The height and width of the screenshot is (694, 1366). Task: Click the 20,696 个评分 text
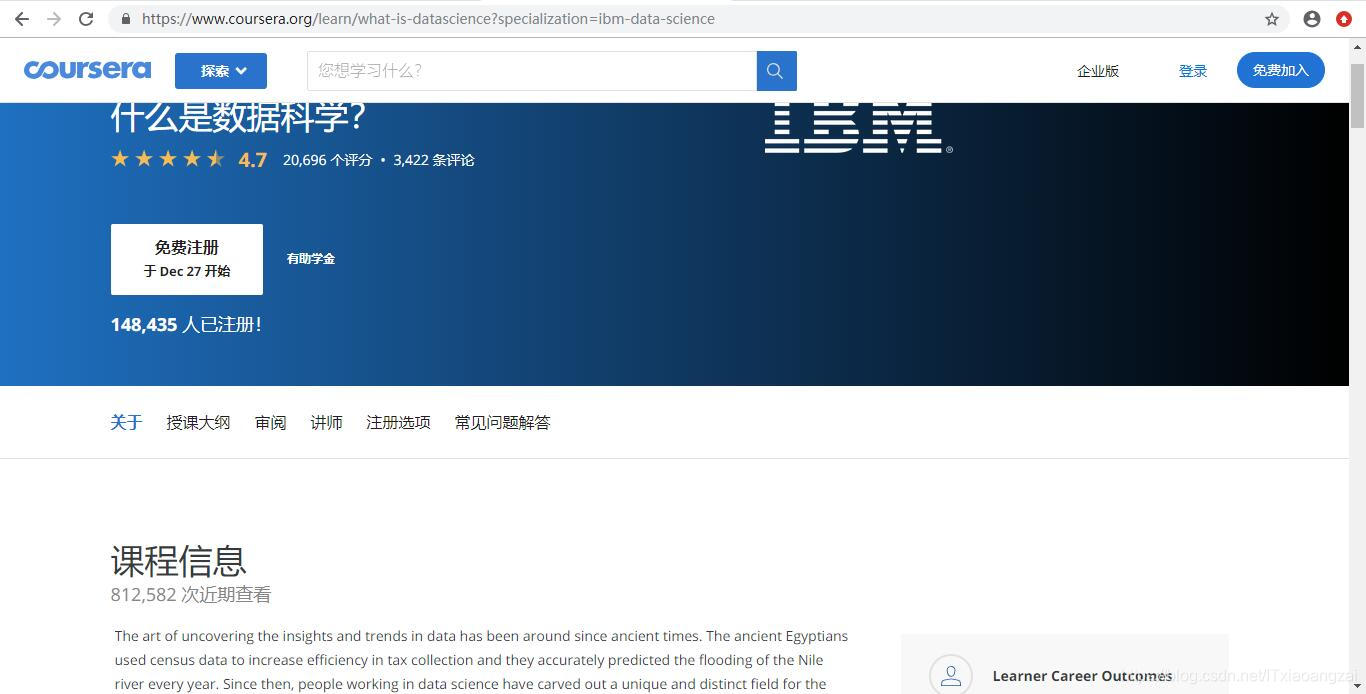coord(327,160)
